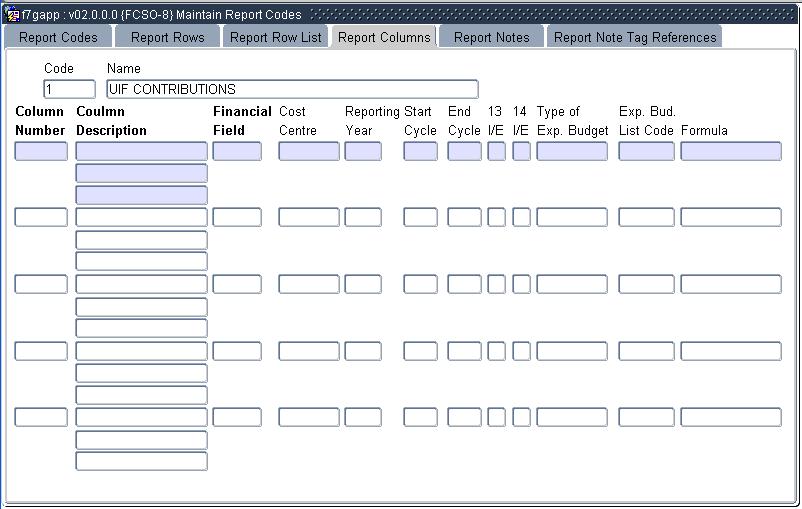The image size is (802, 509).
Task: Open the Report Note Tag References tab
Action: pyautogui.click(x=635, y=37)
